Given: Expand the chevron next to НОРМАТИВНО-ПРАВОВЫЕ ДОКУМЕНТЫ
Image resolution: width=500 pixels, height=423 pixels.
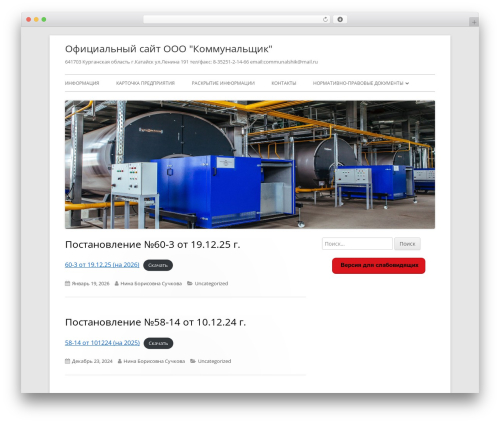Looking at the screenshot, I should click(x=407, y=83).
